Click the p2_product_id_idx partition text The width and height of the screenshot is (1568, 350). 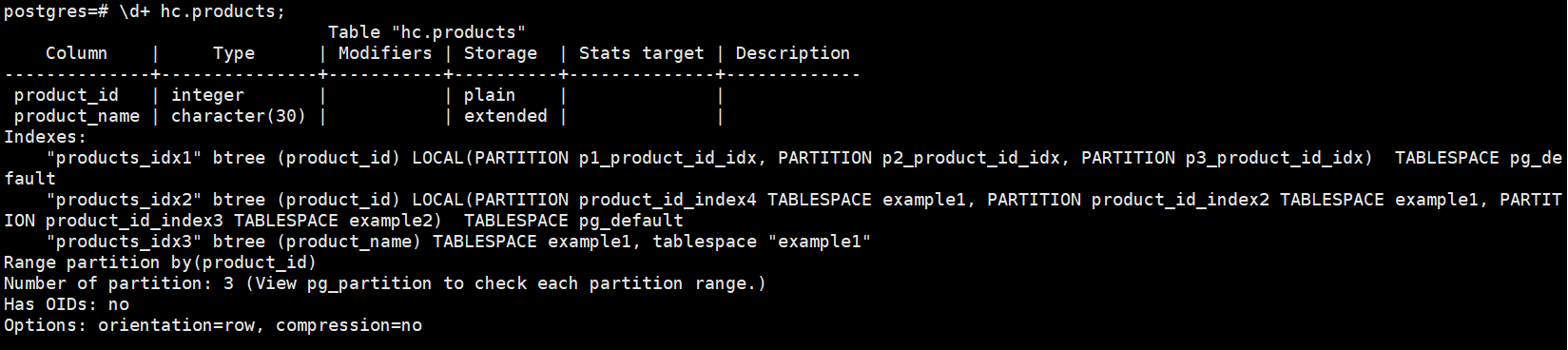[x=971, y=158]
